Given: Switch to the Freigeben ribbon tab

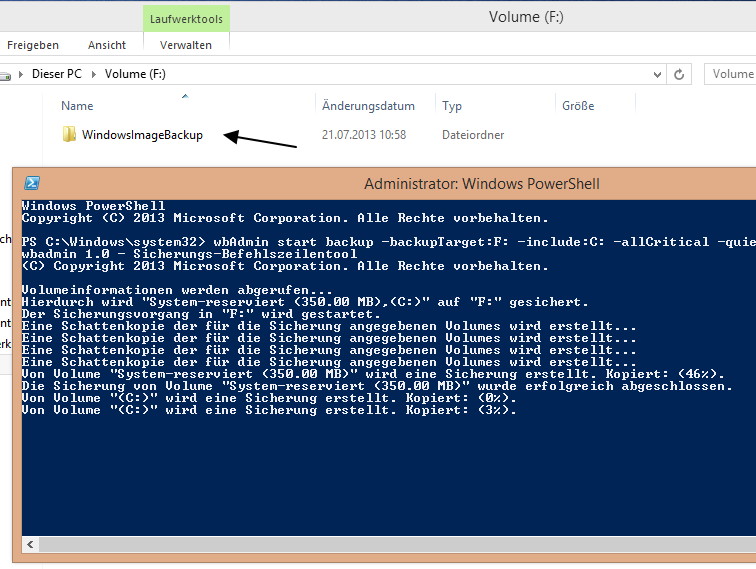Looking at the screenshot, I should click(x=33, y=45).
